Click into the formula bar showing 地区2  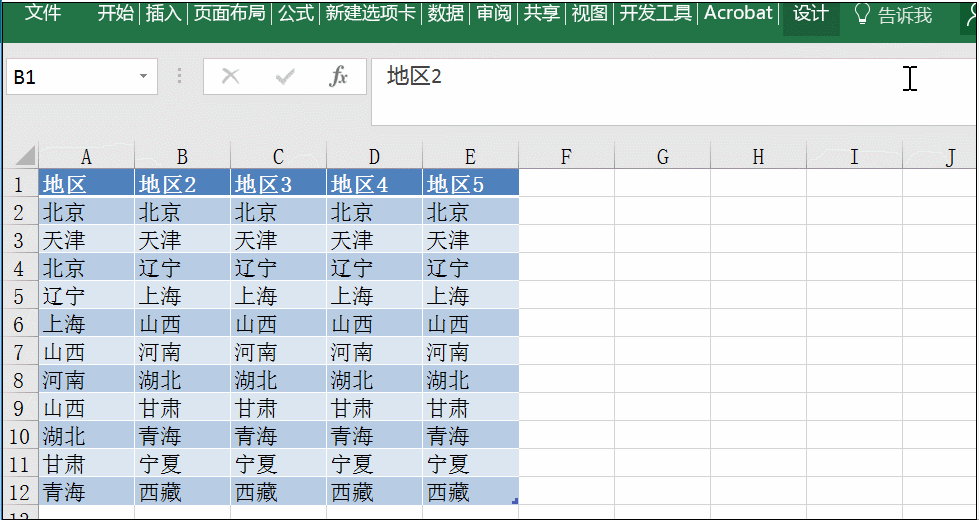[x=674, y=92]
